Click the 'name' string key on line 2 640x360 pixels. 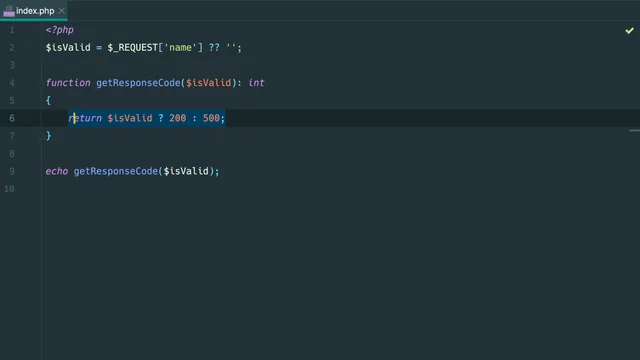pos(180,48)
